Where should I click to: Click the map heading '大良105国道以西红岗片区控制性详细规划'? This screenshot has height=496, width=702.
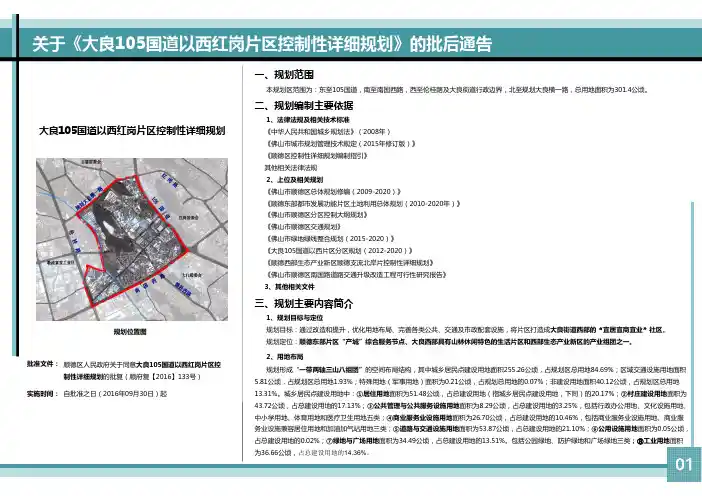click(x=130, y=131)
